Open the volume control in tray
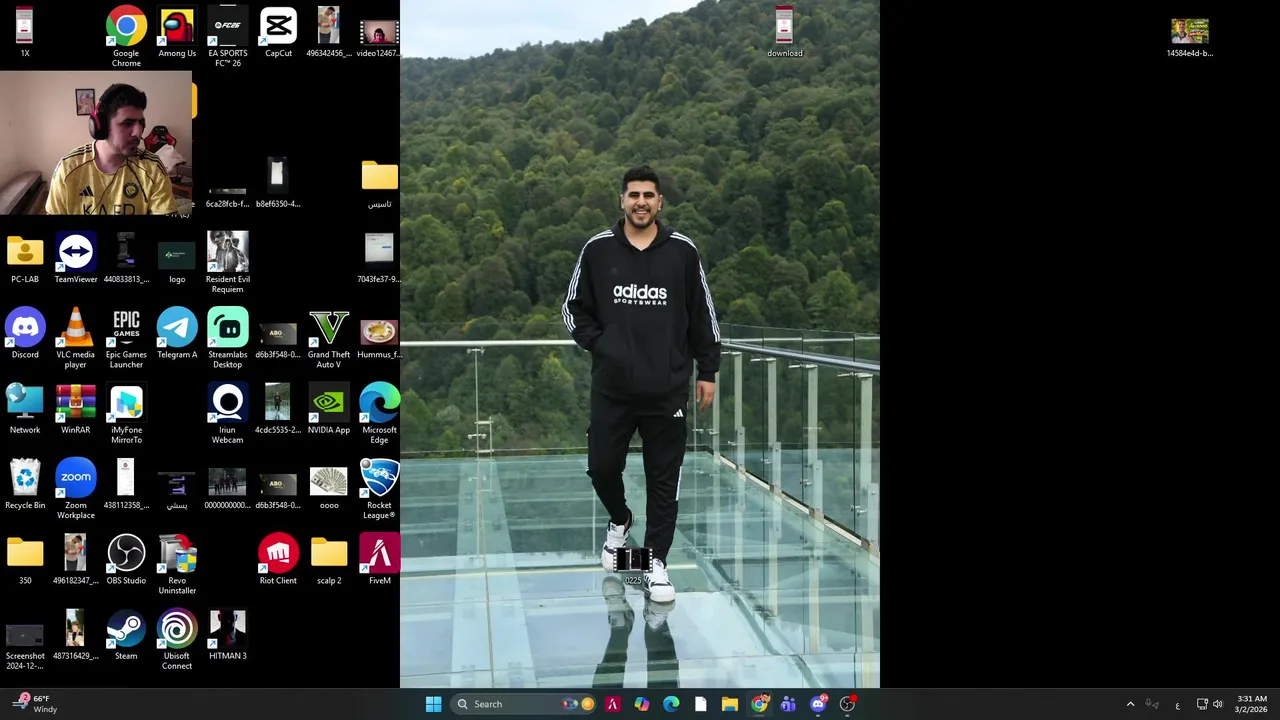Viewport: 1280px width, 720px height. [x=1217, y=704]
